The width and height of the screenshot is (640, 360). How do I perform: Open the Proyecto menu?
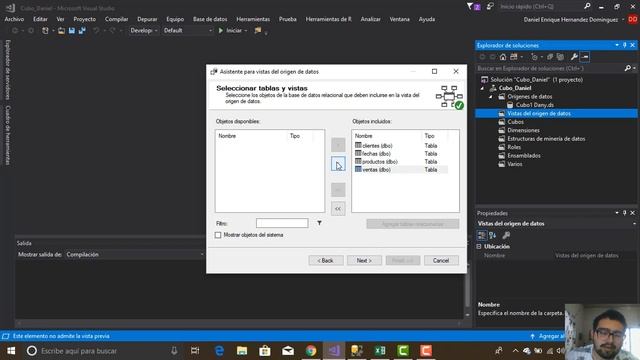coord(84,19)
